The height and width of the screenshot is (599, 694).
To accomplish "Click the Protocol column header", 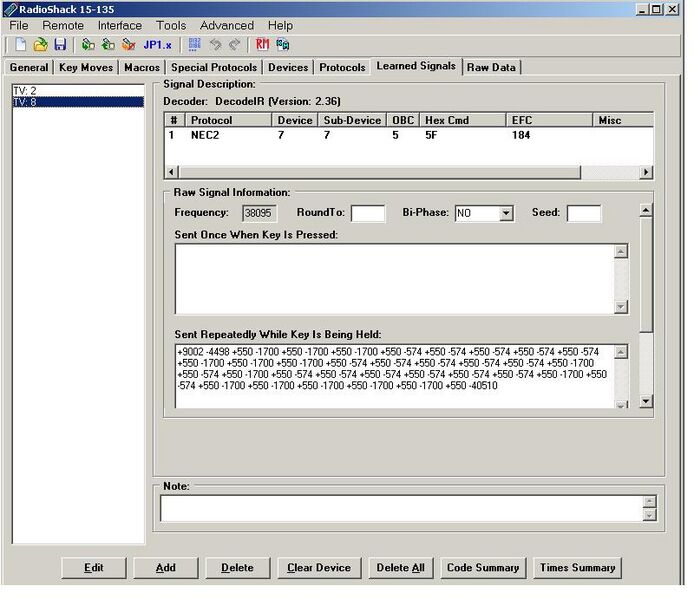I will 228,120.
